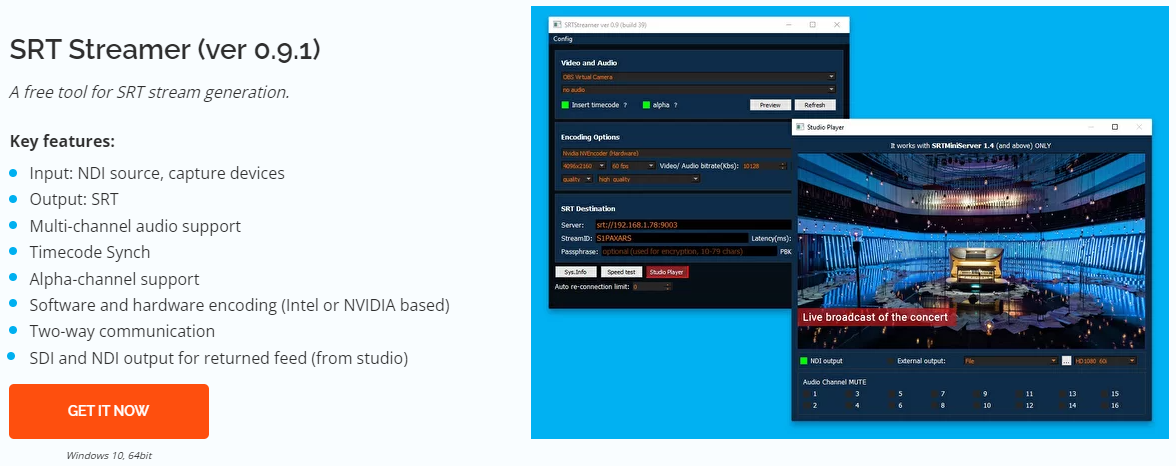1176x466 pixels.
Task: Mute audio channel 5
Action: point(892,393)
